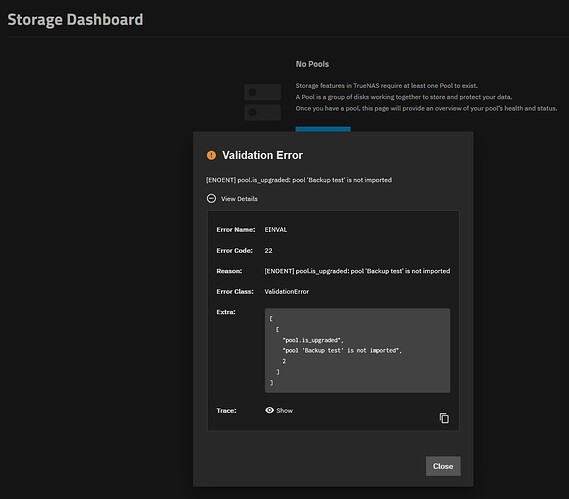Click the No Pools heading
569x499 pixels.
(x=312, y=64)
